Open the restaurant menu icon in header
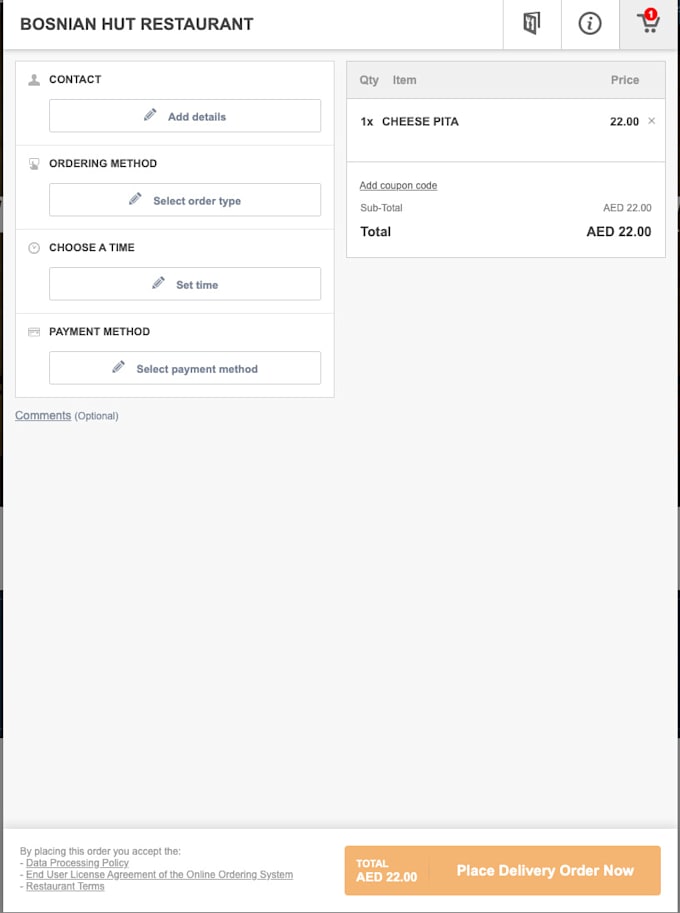 (x=532, y=24)
